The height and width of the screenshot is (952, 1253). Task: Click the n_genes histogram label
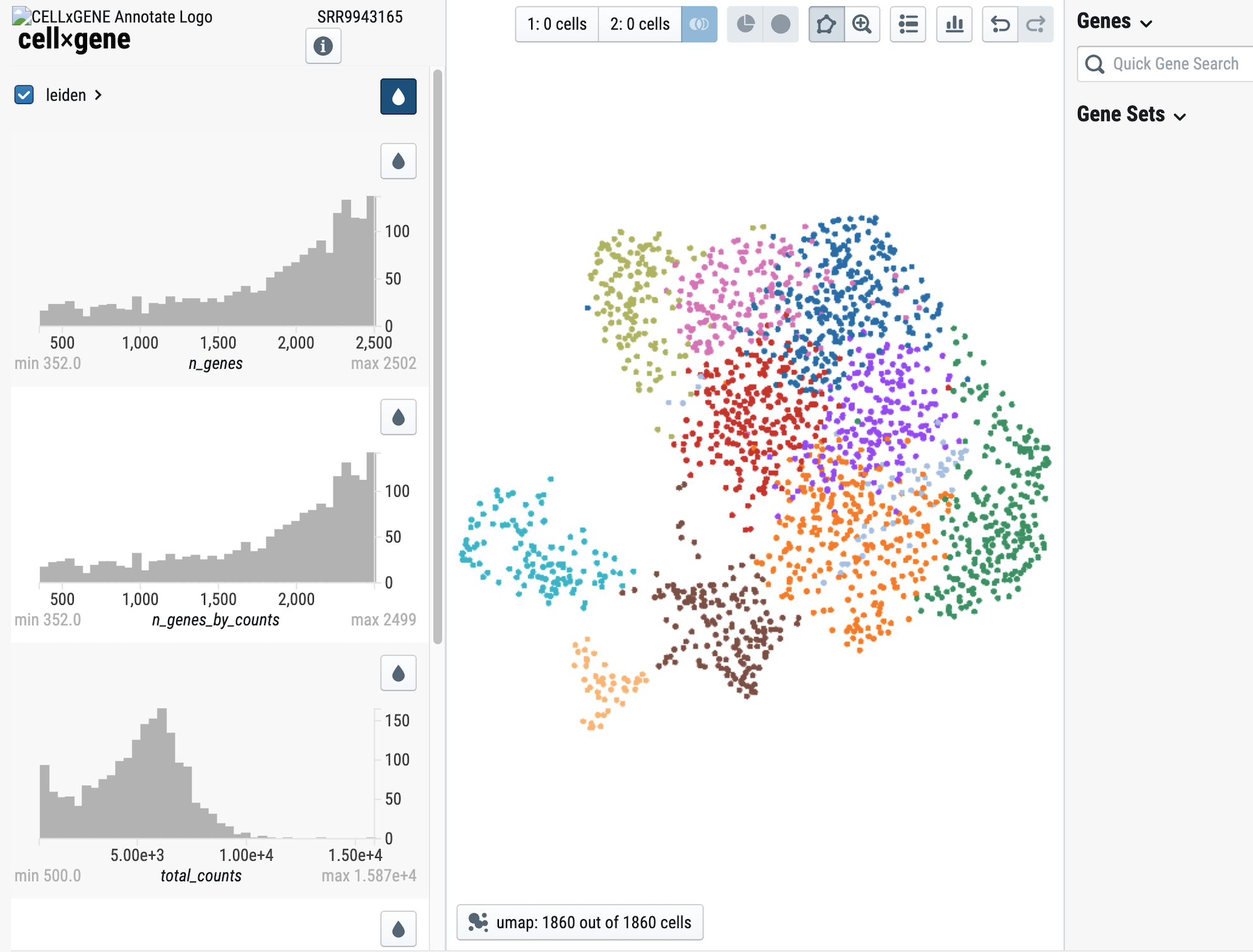point(215,364)
